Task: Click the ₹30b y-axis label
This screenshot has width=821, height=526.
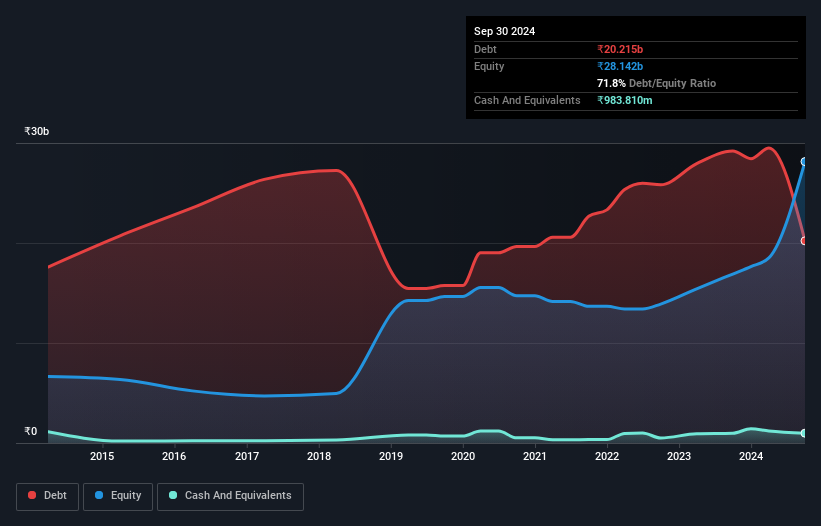Action: point(37,131)
